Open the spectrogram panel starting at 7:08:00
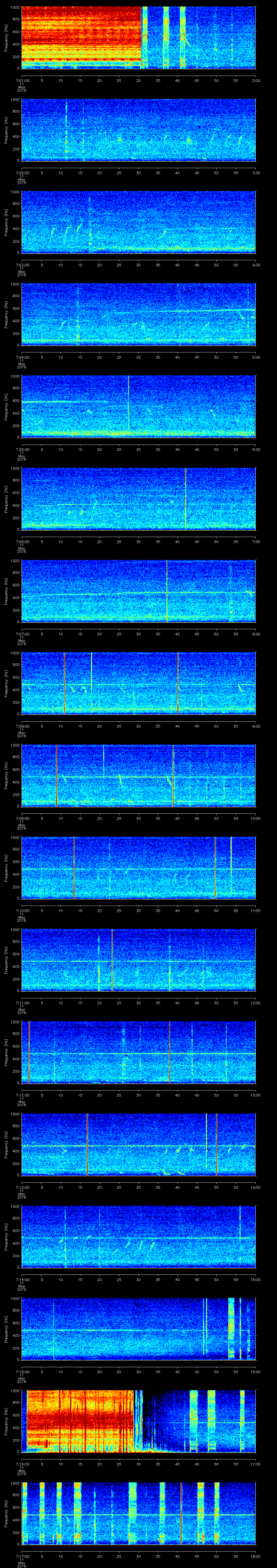Screen dimensions: 277x1568 (x=138, y=683)
